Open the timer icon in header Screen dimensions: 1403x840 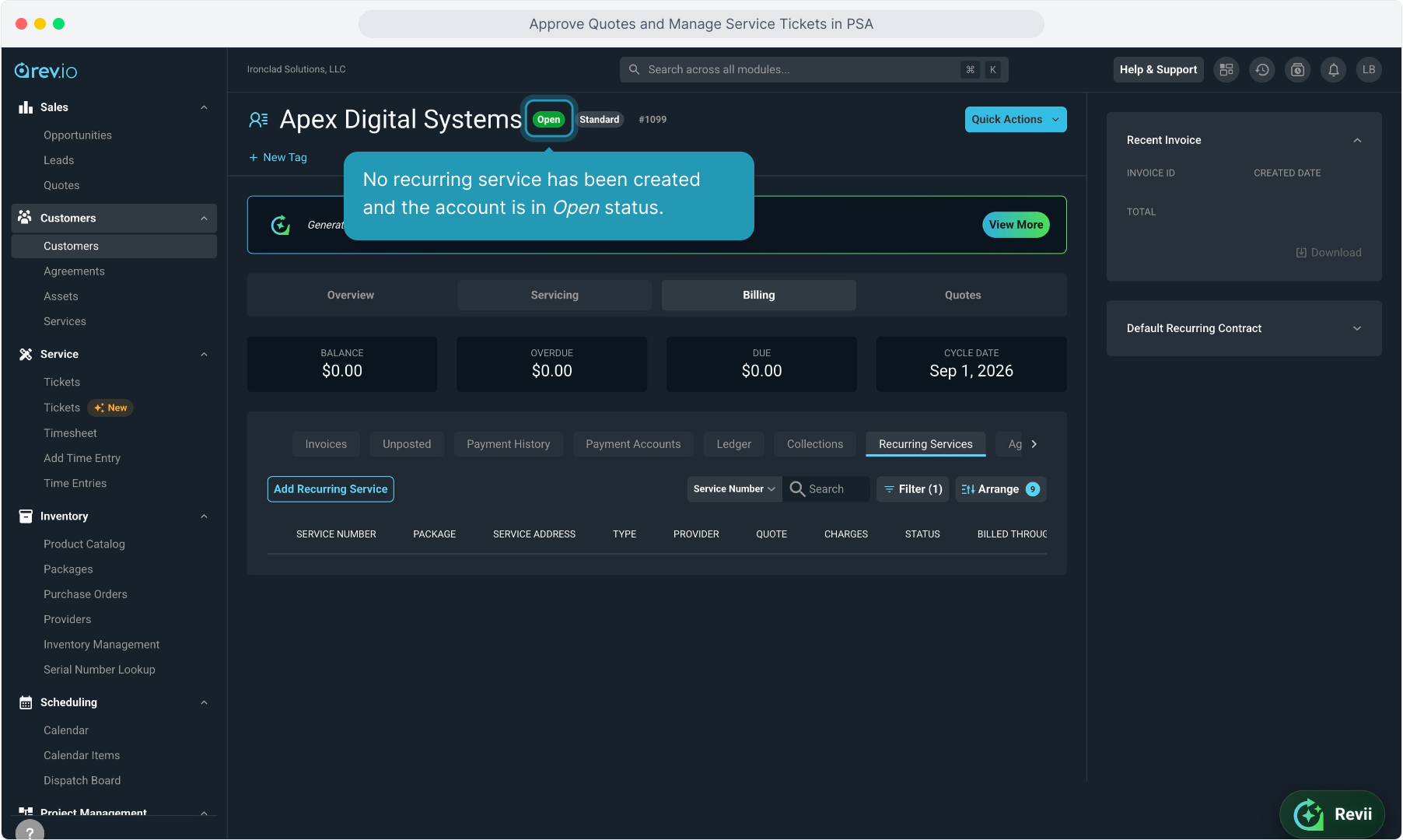tap(1298, 70)
